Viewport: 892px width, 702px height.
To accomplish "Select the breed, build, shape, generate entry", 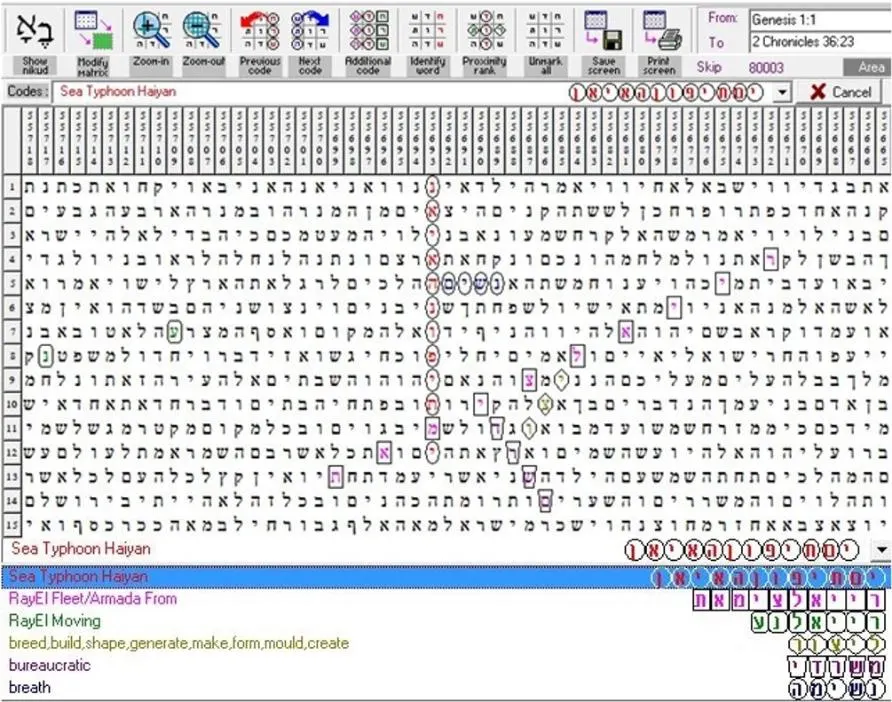I will (446, 643).
